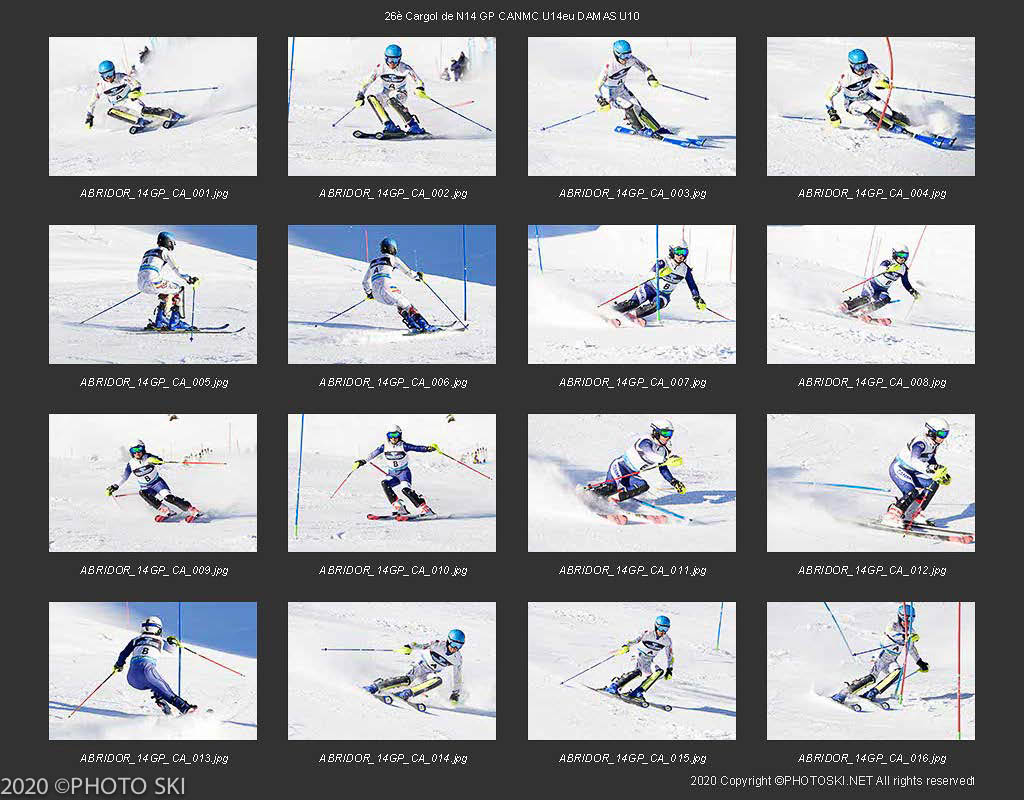This screenshot has width=1024, height=800.
Task: Select the photo thumbnail for ABRIDOR_14GP_CA_011.jpg
Action: coord(632,483)
